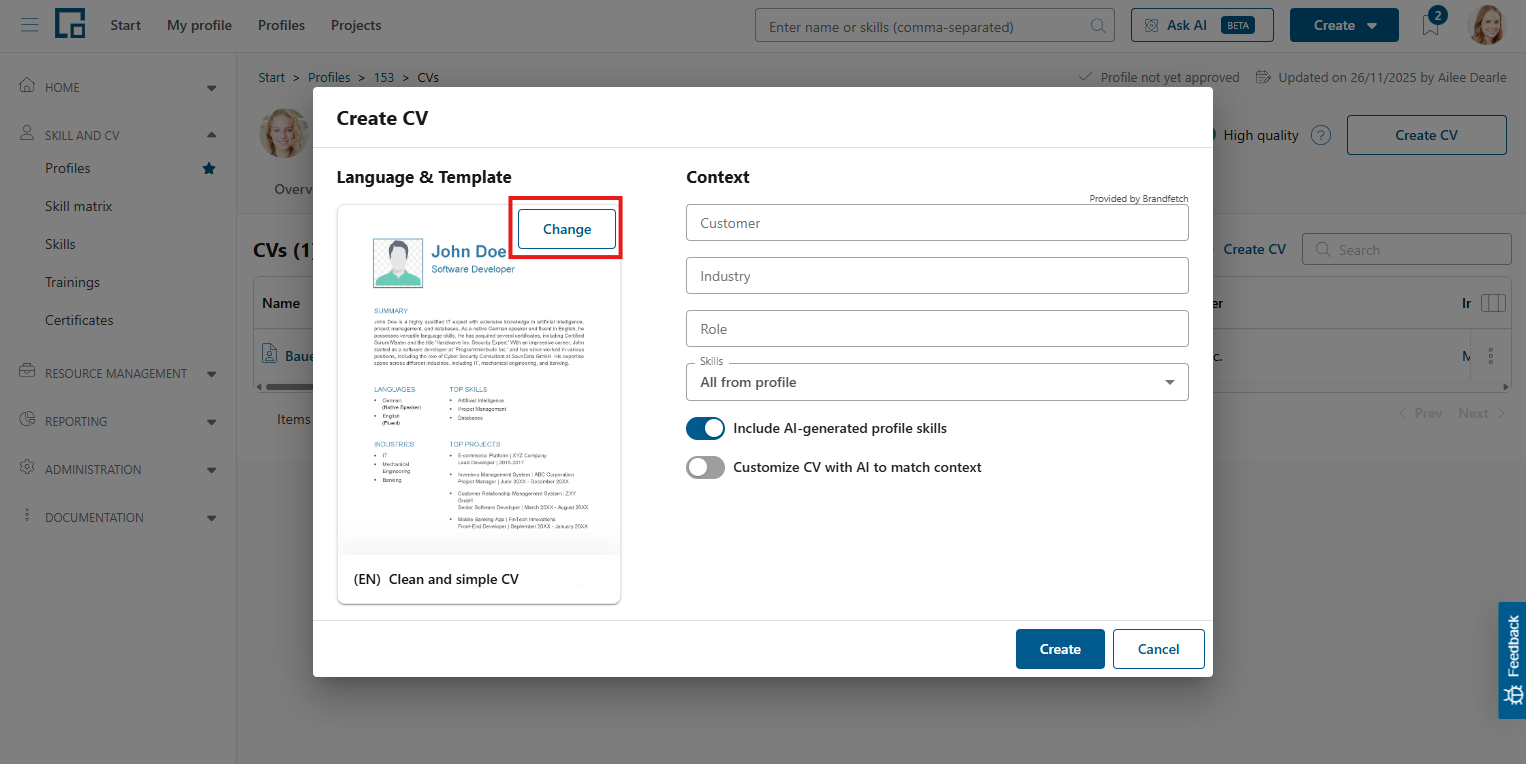
Task: Select the Clean and simple CV thumbnail
Action: tap(479, 404)
